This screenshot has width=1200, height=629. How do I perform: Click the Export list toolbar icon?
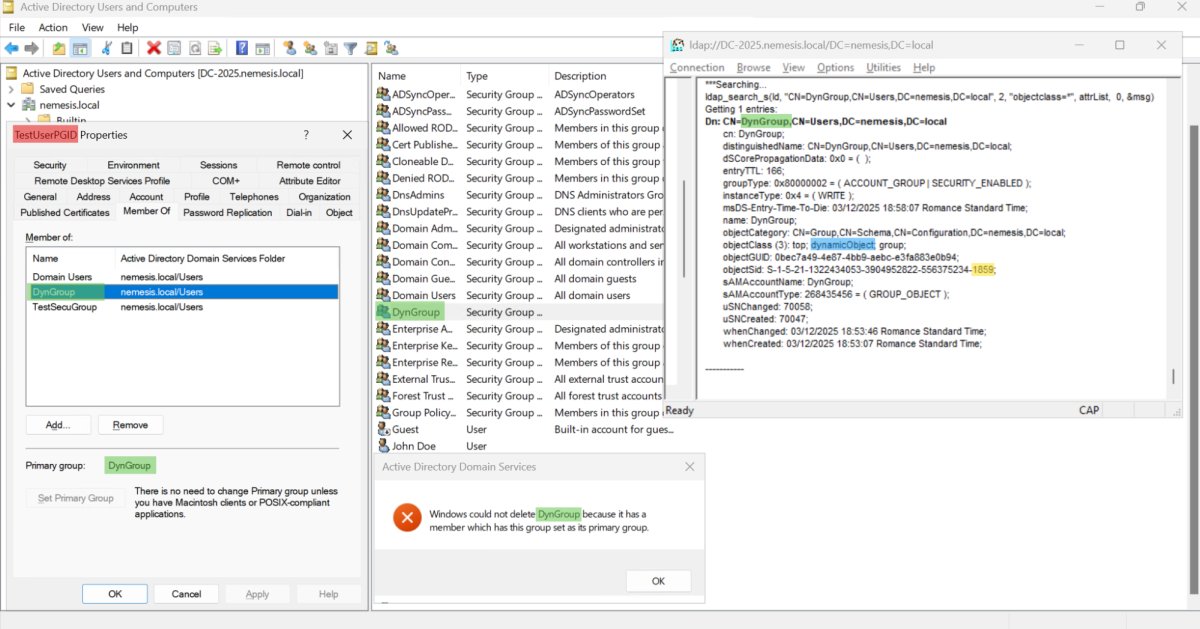[215, 48]
